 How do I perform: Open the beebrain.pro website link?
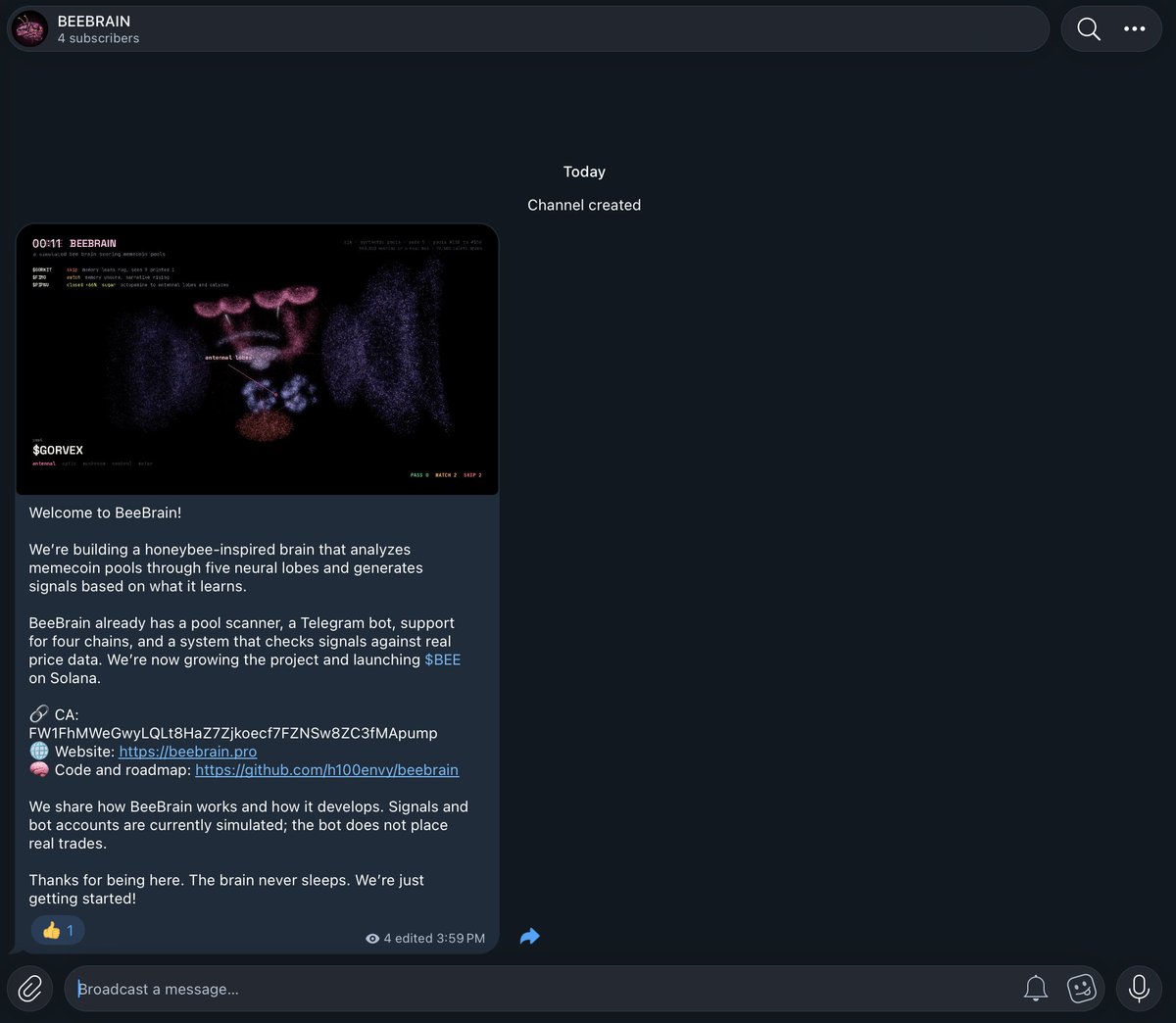[x=188, y=752]
